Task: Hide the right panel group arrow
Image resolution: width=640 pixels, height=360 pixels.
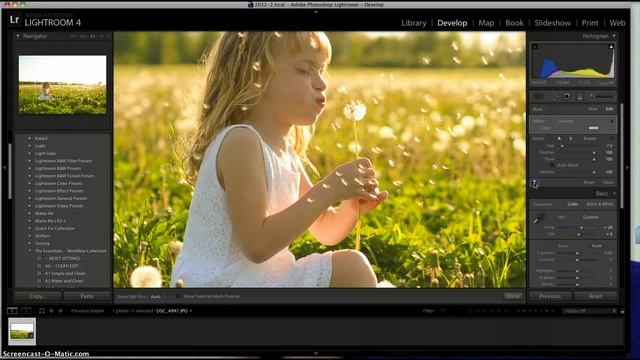Action: point(627,167)
